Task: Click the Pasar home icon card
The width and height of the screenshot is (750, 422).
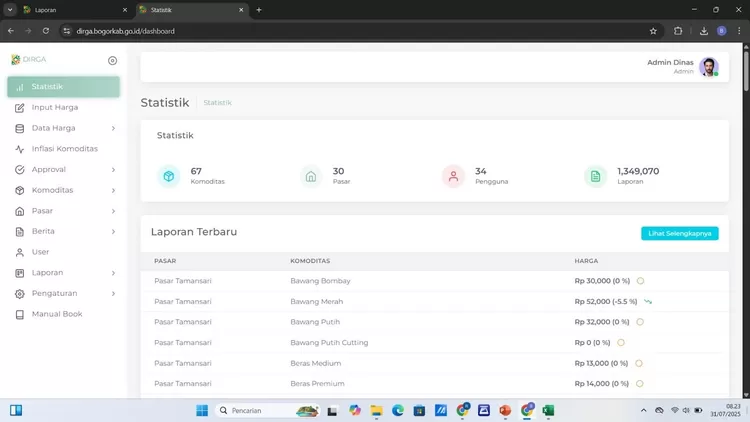Action: [311, 176]
